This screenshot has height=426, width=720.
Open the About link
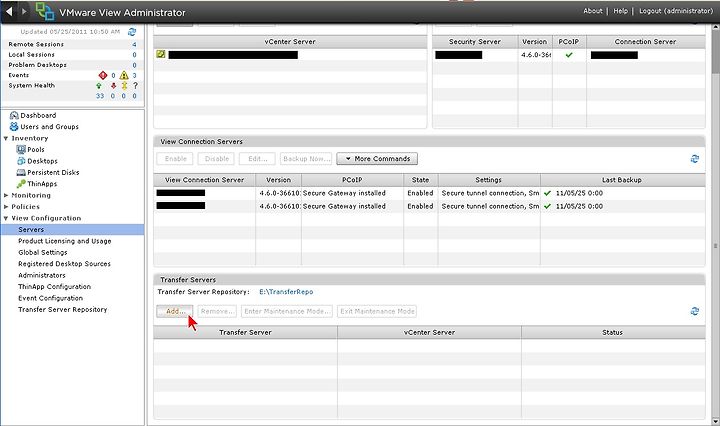tap(592, 11)
